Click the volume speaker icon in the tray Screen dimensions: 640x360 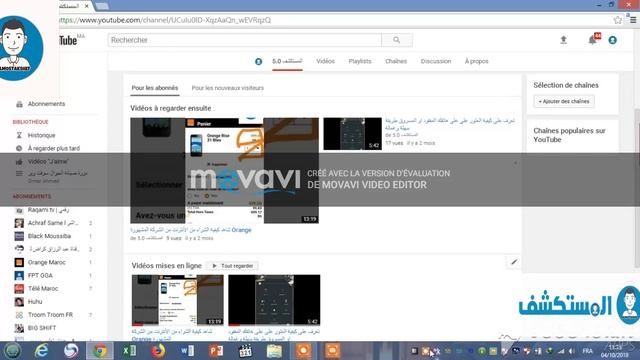coord(572,351)
